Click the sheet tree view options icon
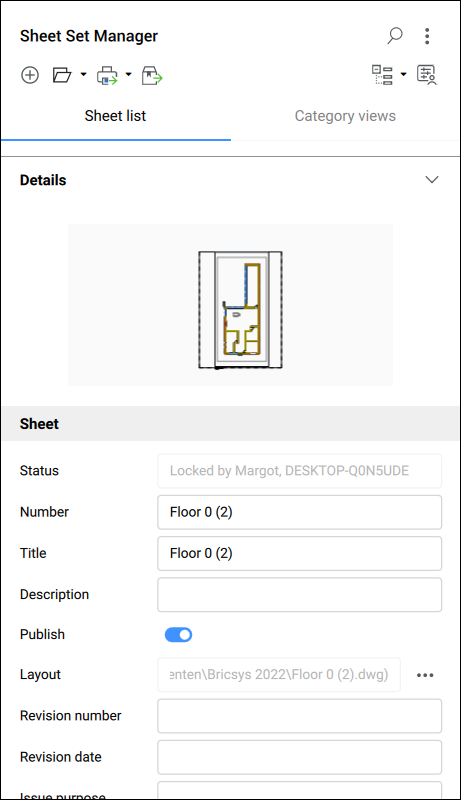 pos(382,75)
